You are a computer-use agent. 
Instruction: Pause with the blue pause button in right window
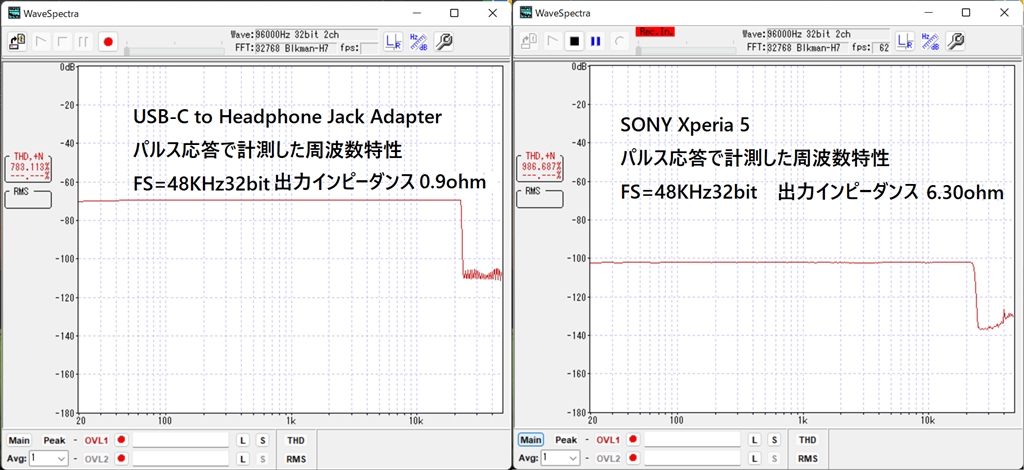(595, 42)
